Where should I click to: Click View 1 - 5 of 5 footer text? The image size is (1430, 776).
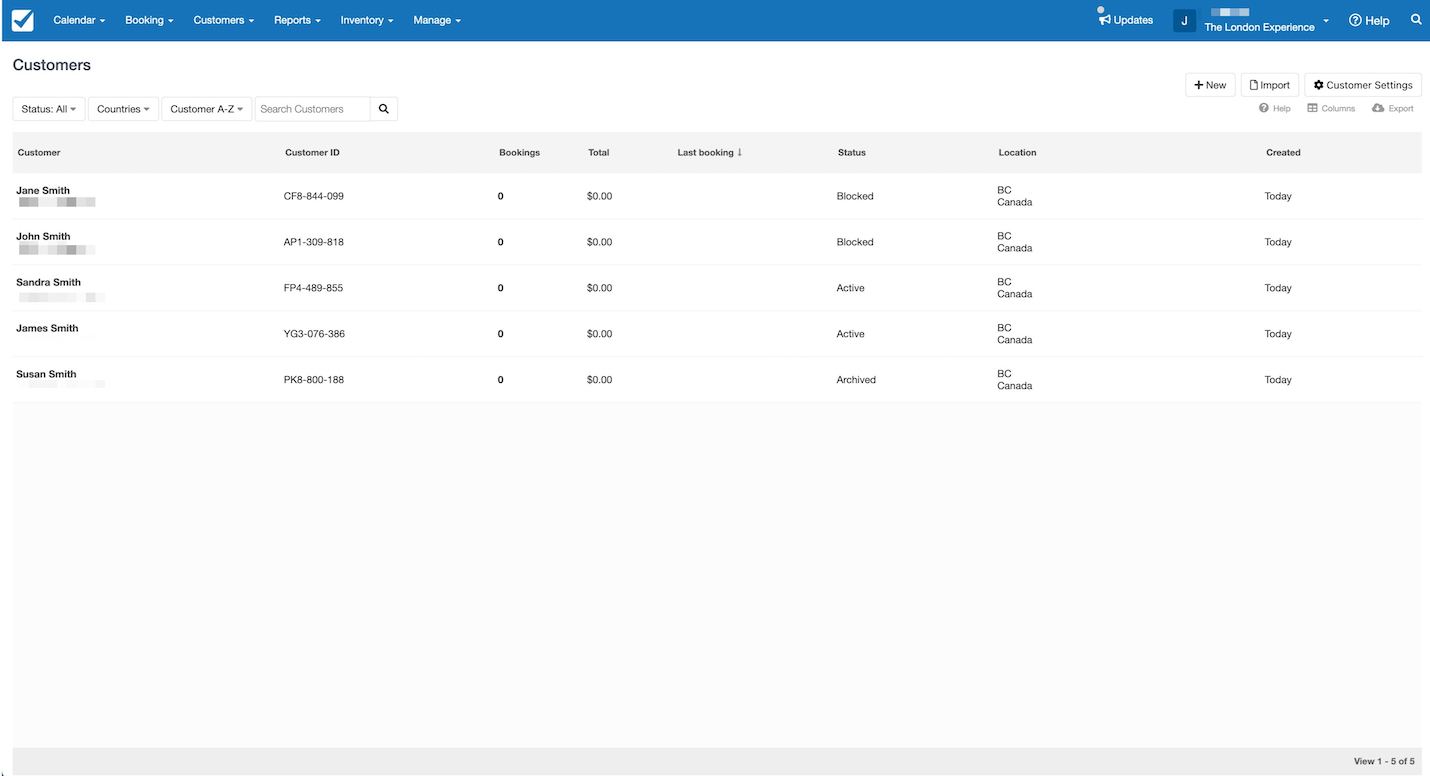1384,761
